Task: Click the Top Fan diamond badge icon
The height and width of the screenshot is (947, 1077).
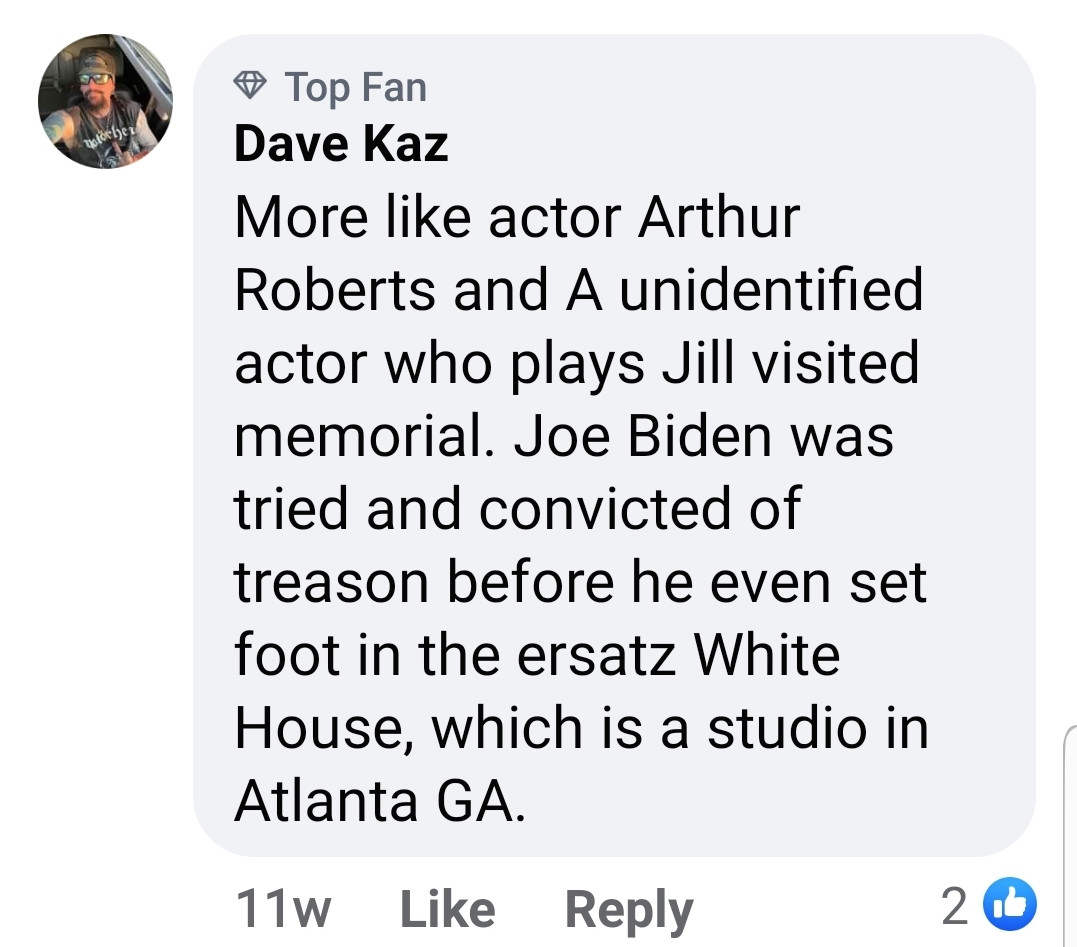Action: click(x=250, y=88)
